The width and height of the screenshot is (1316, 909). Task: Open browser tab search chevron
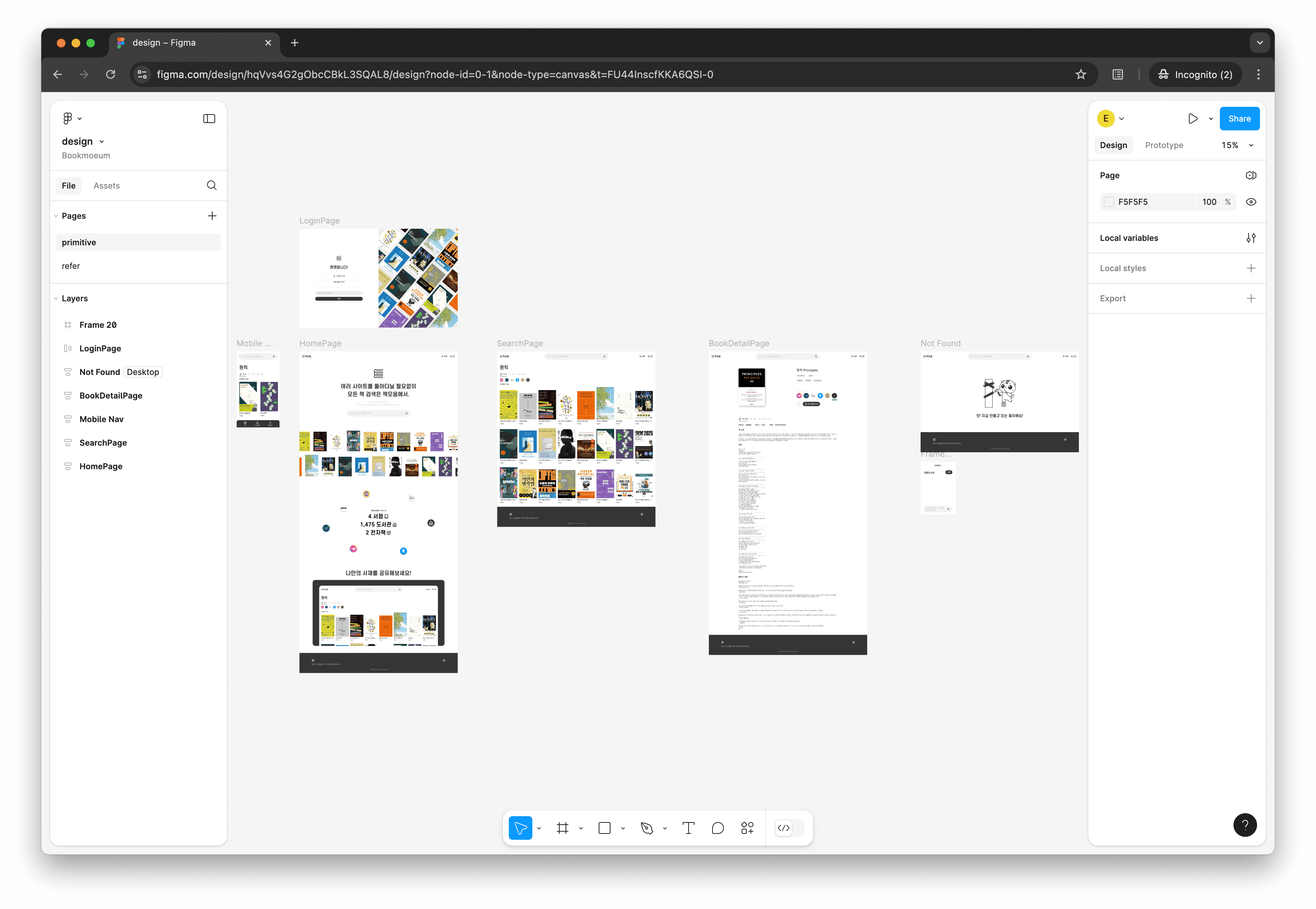tap(1259, 43)
